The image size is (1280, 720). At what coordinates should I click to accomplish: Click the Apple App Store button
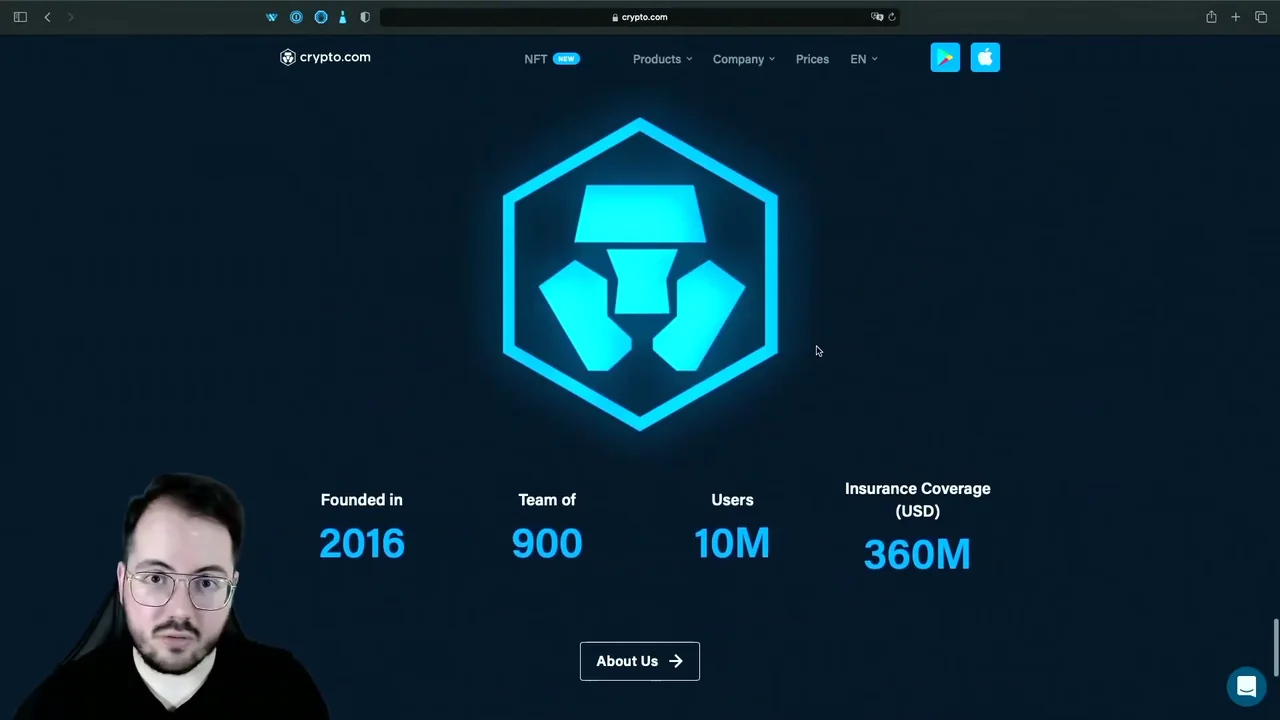pos(985,58)
